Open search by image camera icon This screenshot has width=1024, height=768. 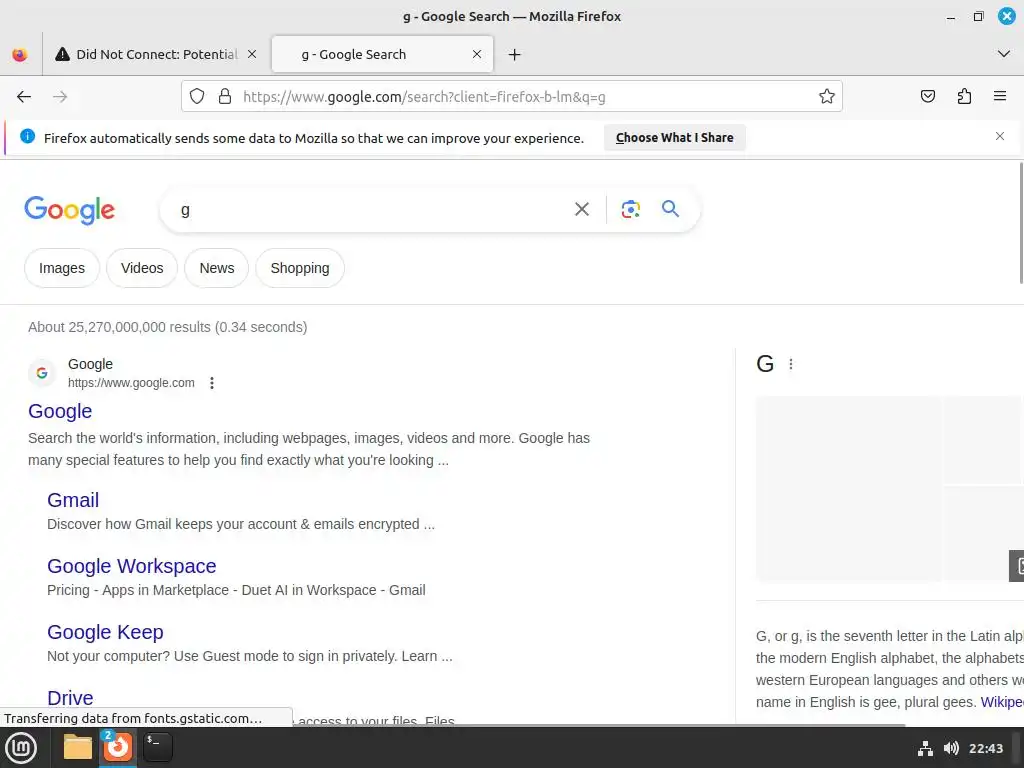click(630, 209)
